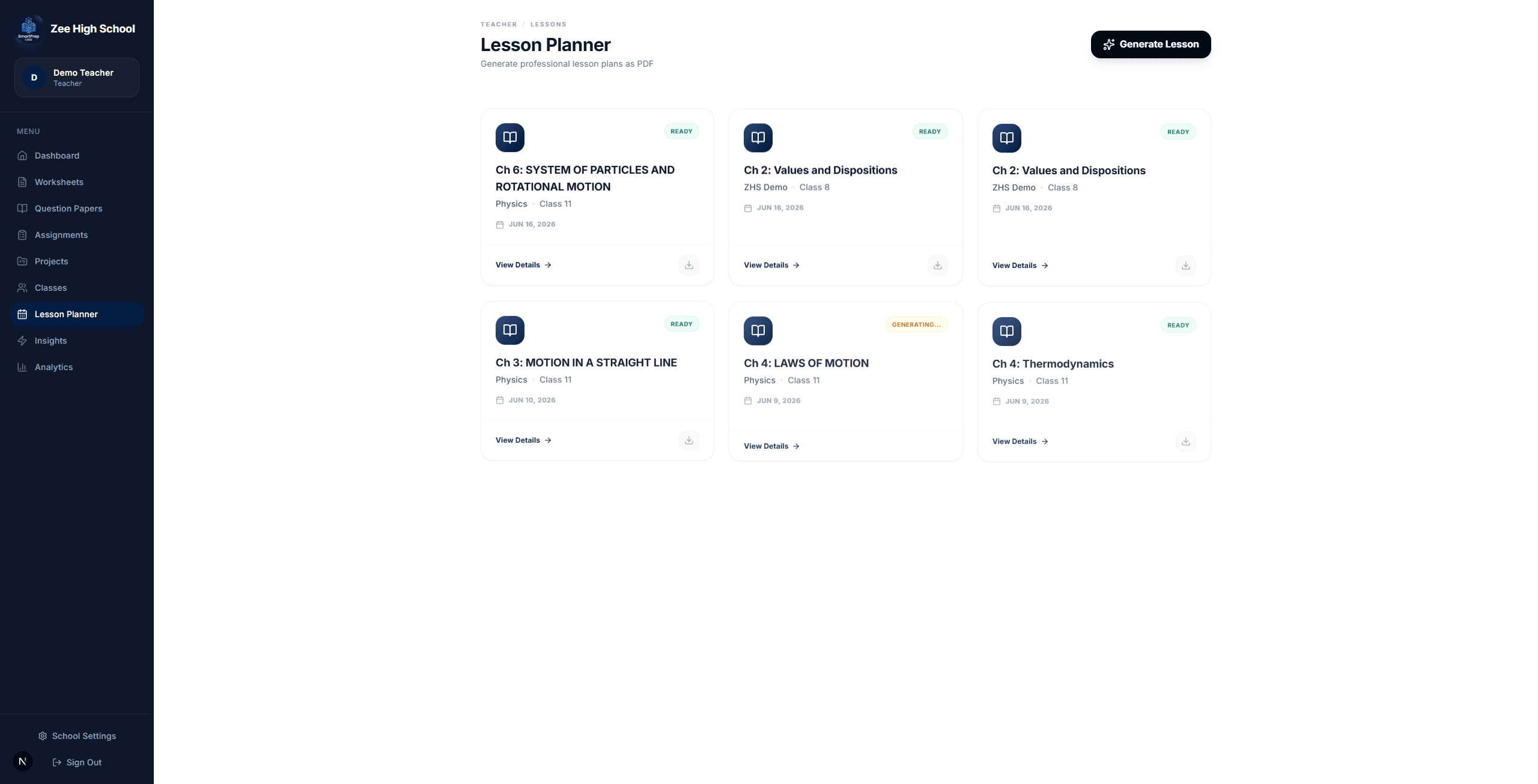Click the JUN 10, 2026 date text
Image resolution: width=1538 pixels, height=784 pixels.
click(x=532, y=400)
